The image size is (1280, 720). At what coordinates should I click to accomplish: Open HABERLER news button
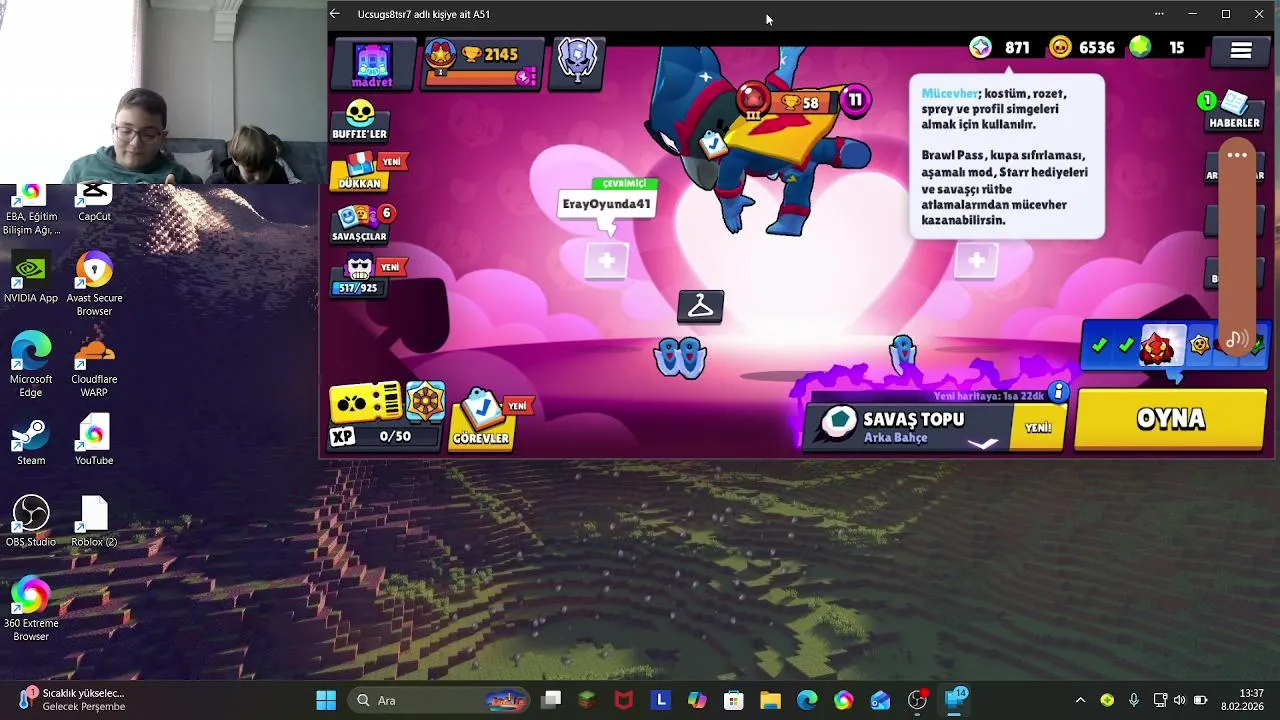tap(1234, 110)
